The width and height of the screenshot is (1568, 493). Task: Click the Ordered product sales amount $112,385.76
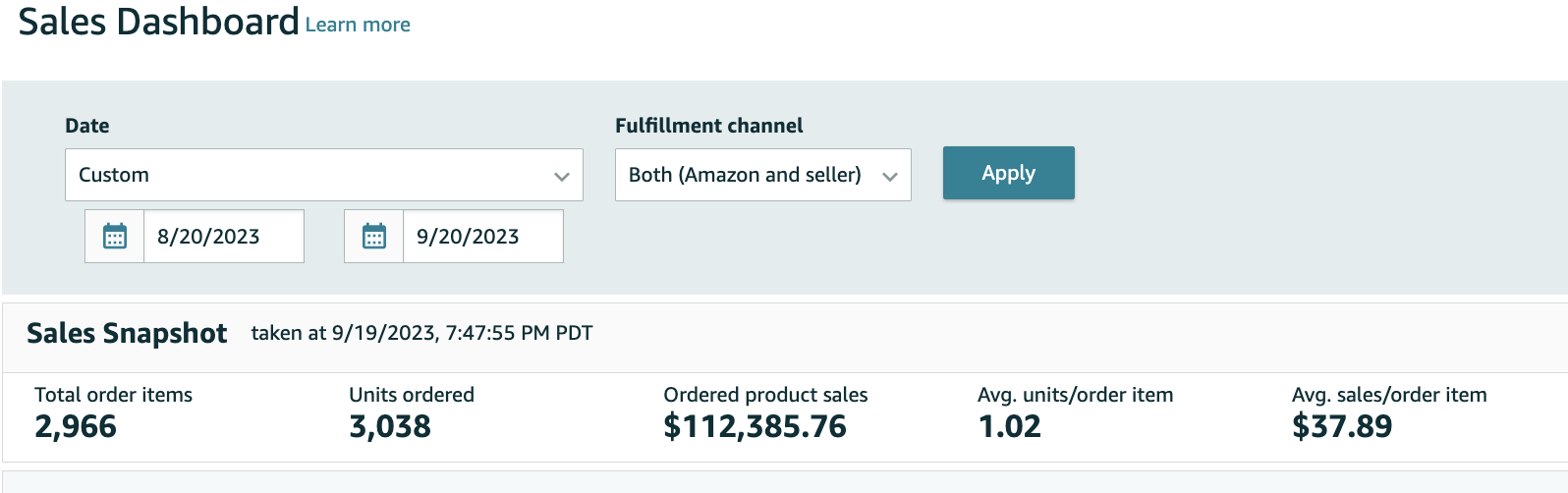click(x=755, y=427)
